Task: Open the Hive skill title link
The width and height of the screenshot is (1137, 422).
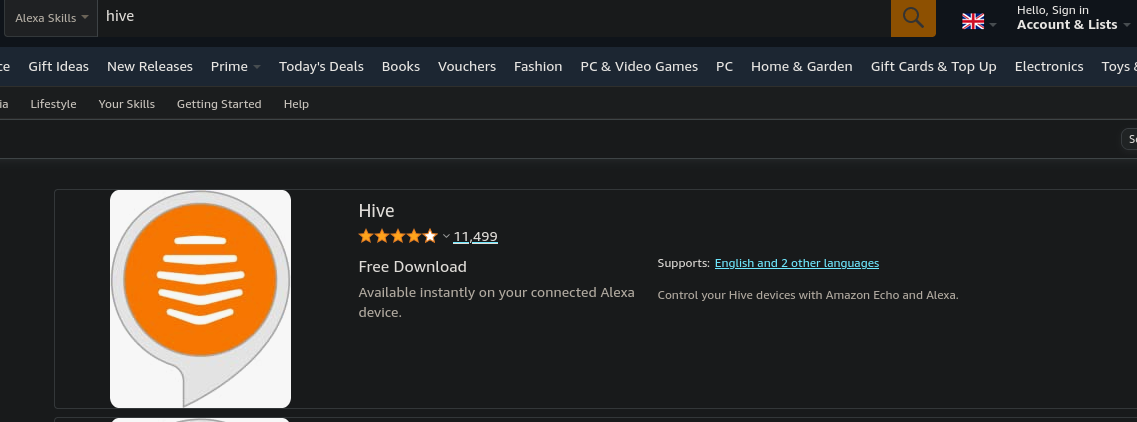Action: [x=376, y=211]
